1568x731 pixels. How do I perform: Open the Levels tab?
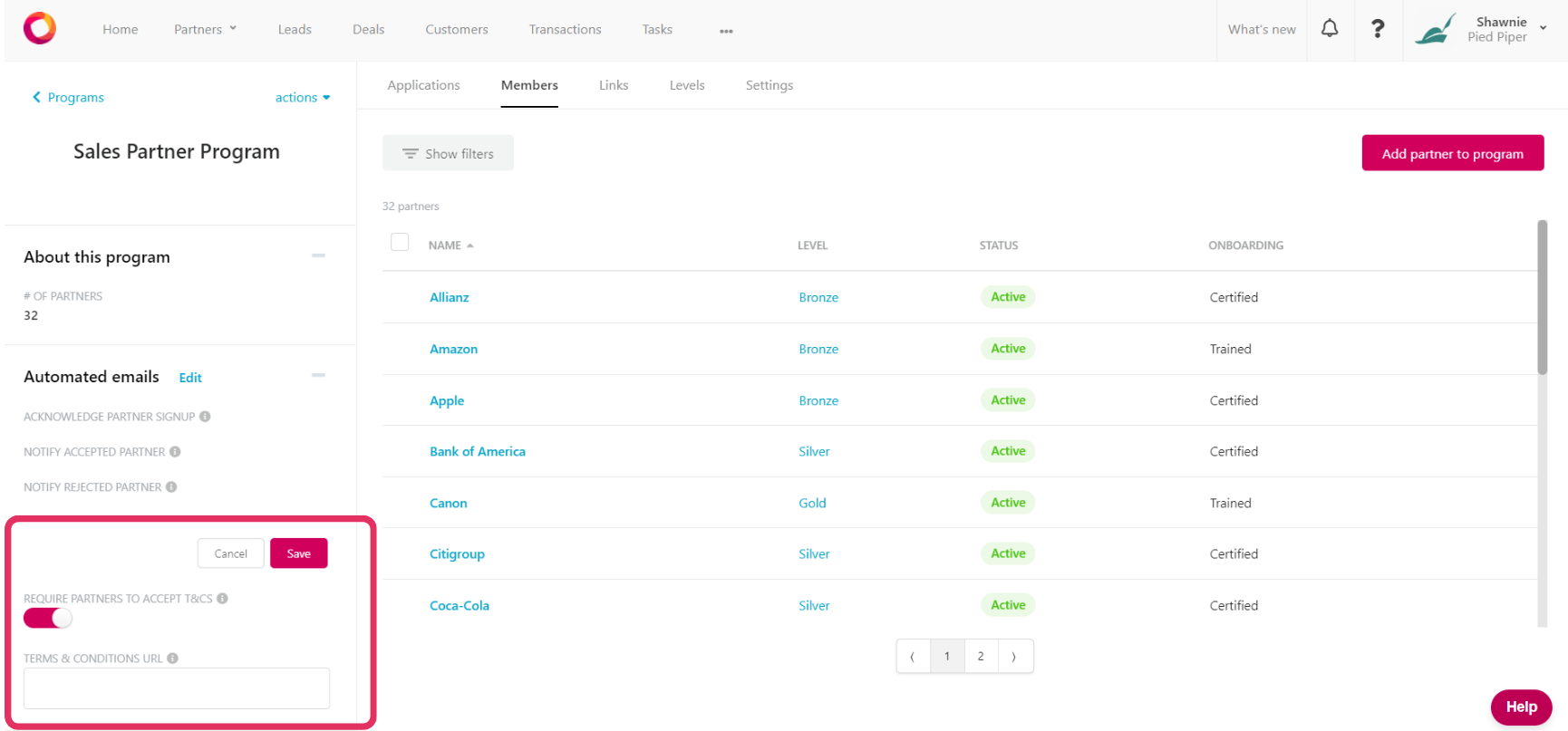pyautogui.click(x=687, y=85)
